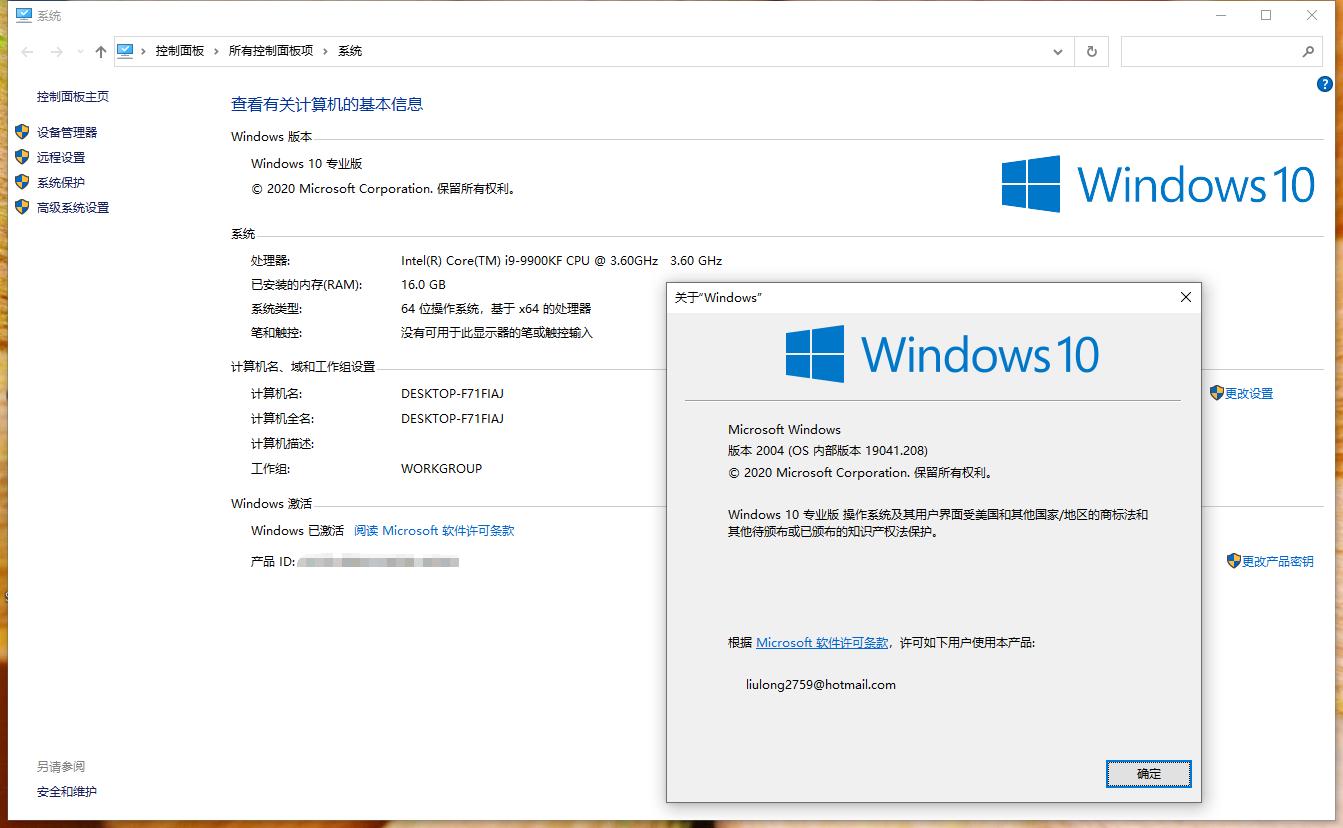Click the 16.0 GB RAM value
Viewport: 1343px width, 828px height.
(423, 285)
